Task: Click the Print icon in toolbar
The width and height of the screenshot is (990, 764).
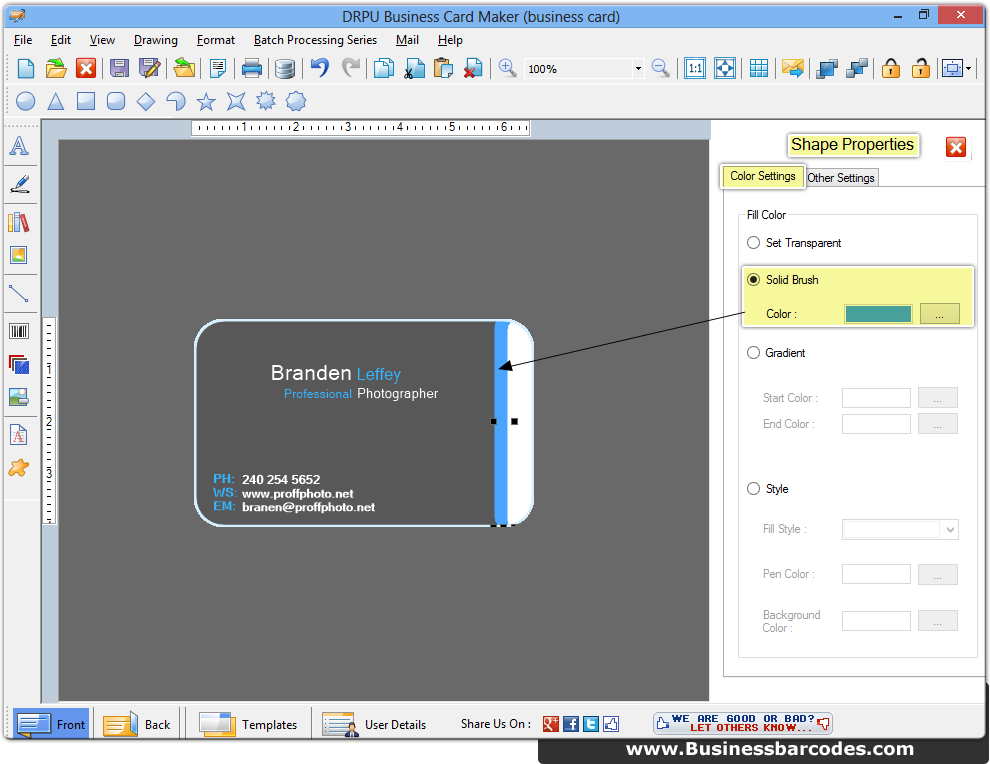Action: 251,68
